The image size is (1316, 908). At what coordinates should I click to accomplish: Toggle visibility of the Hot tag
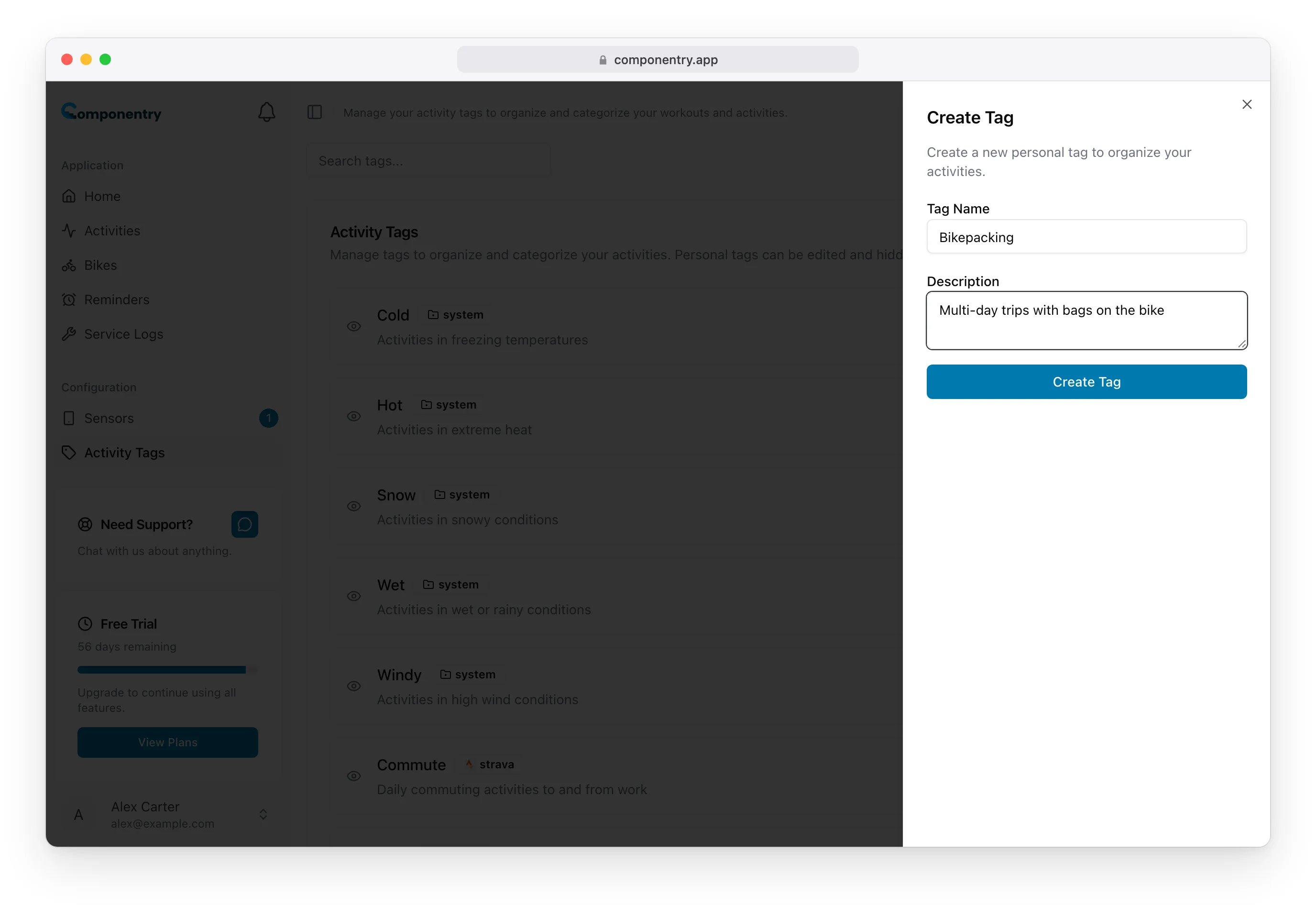tap(354, 416)
